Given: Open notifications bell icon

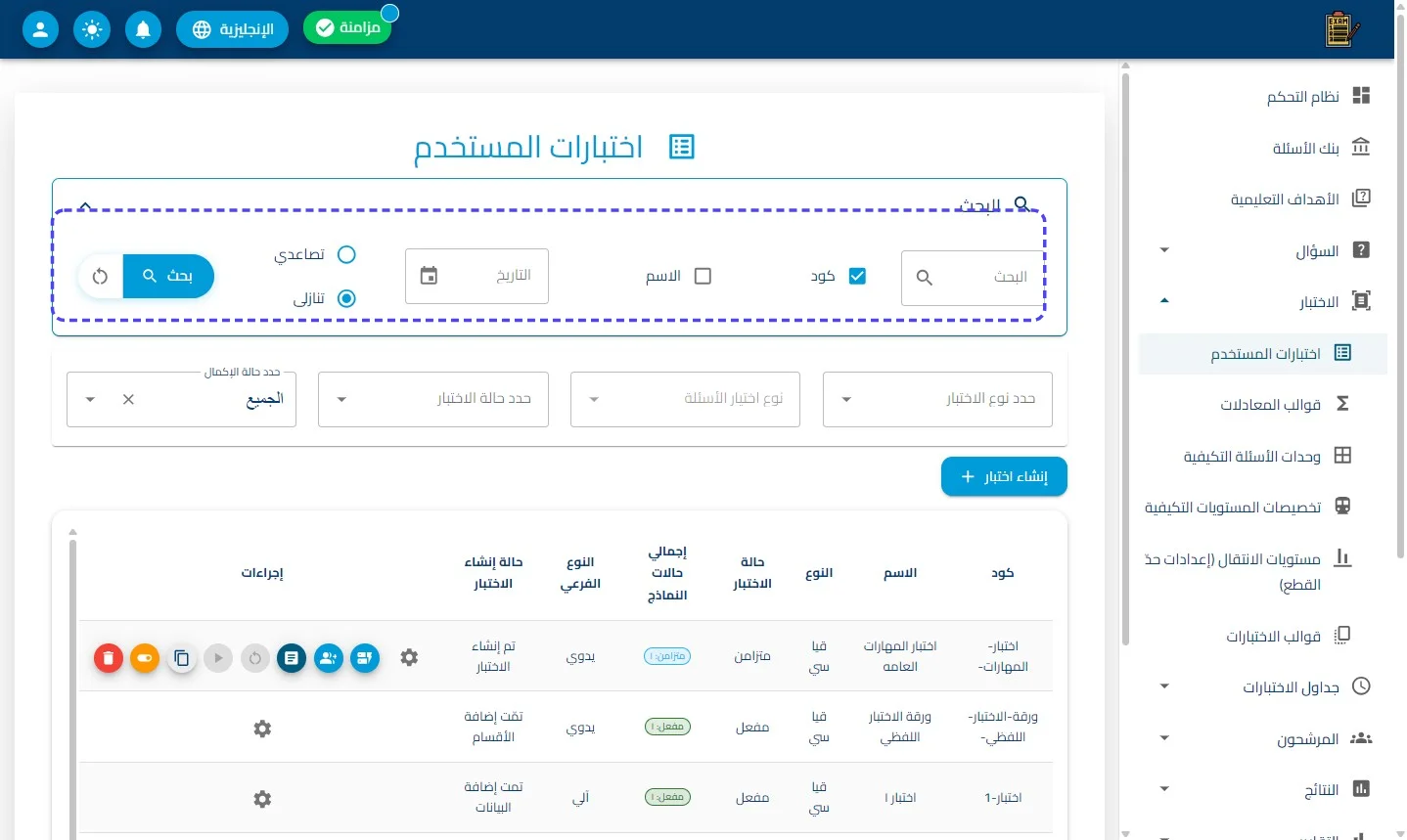Looking at the screenshot, I should coord(143,29).
